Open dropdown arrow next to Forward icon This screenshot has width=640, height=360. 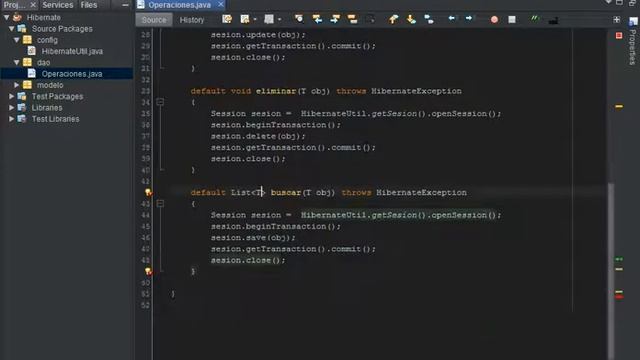pyautogui.click(x=279, y=19)
